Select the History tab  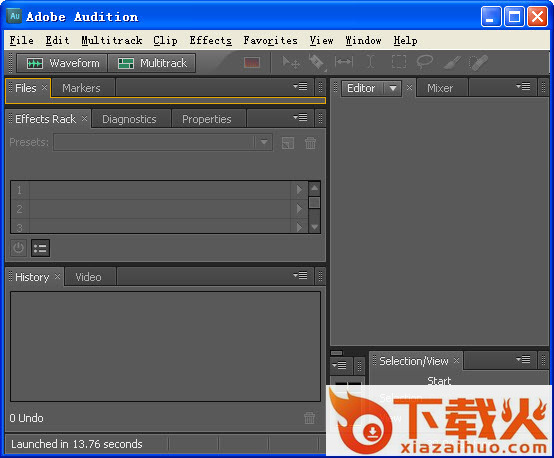point(32,277)
